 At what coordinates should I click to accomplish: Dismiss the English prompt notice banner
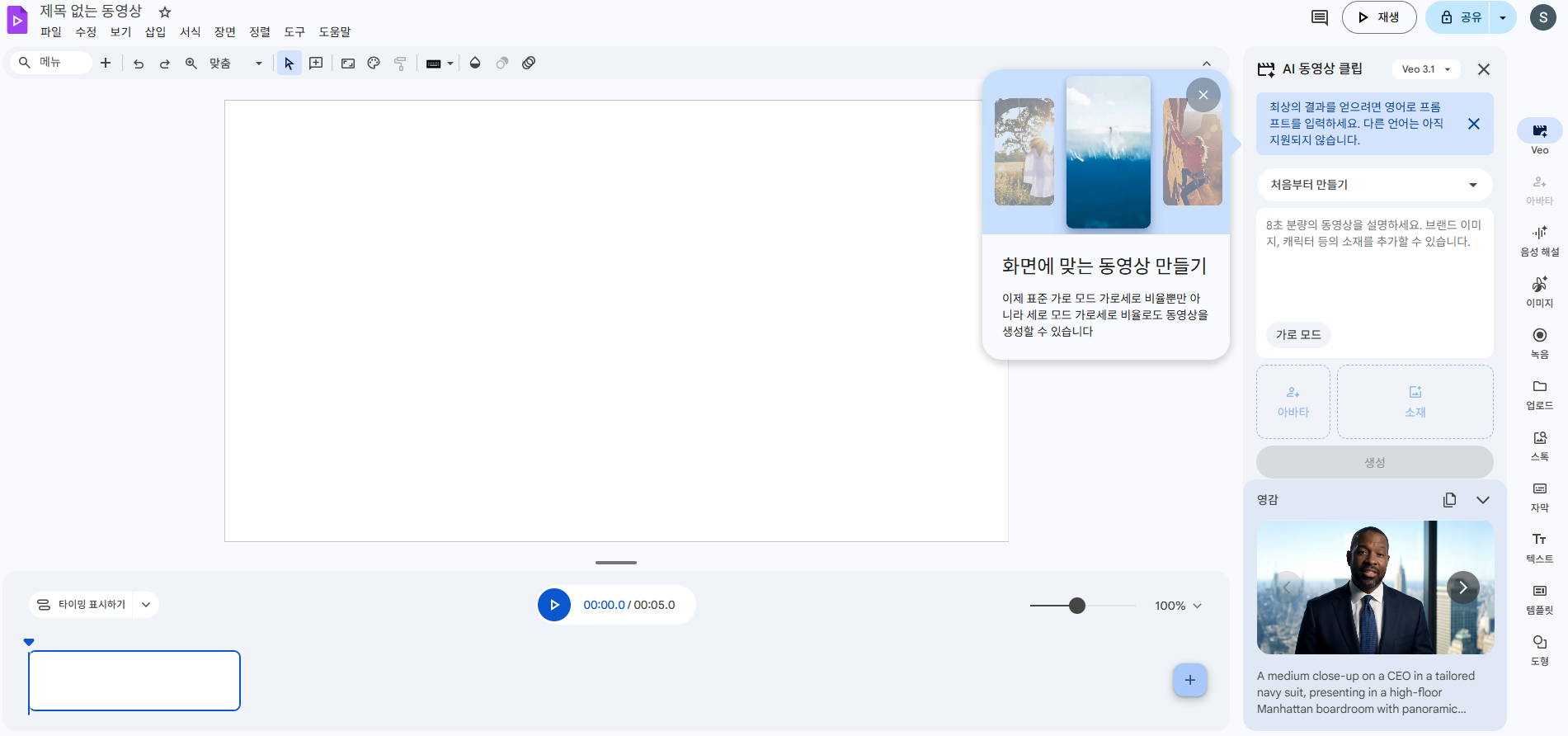click(x=1474, y=124)
